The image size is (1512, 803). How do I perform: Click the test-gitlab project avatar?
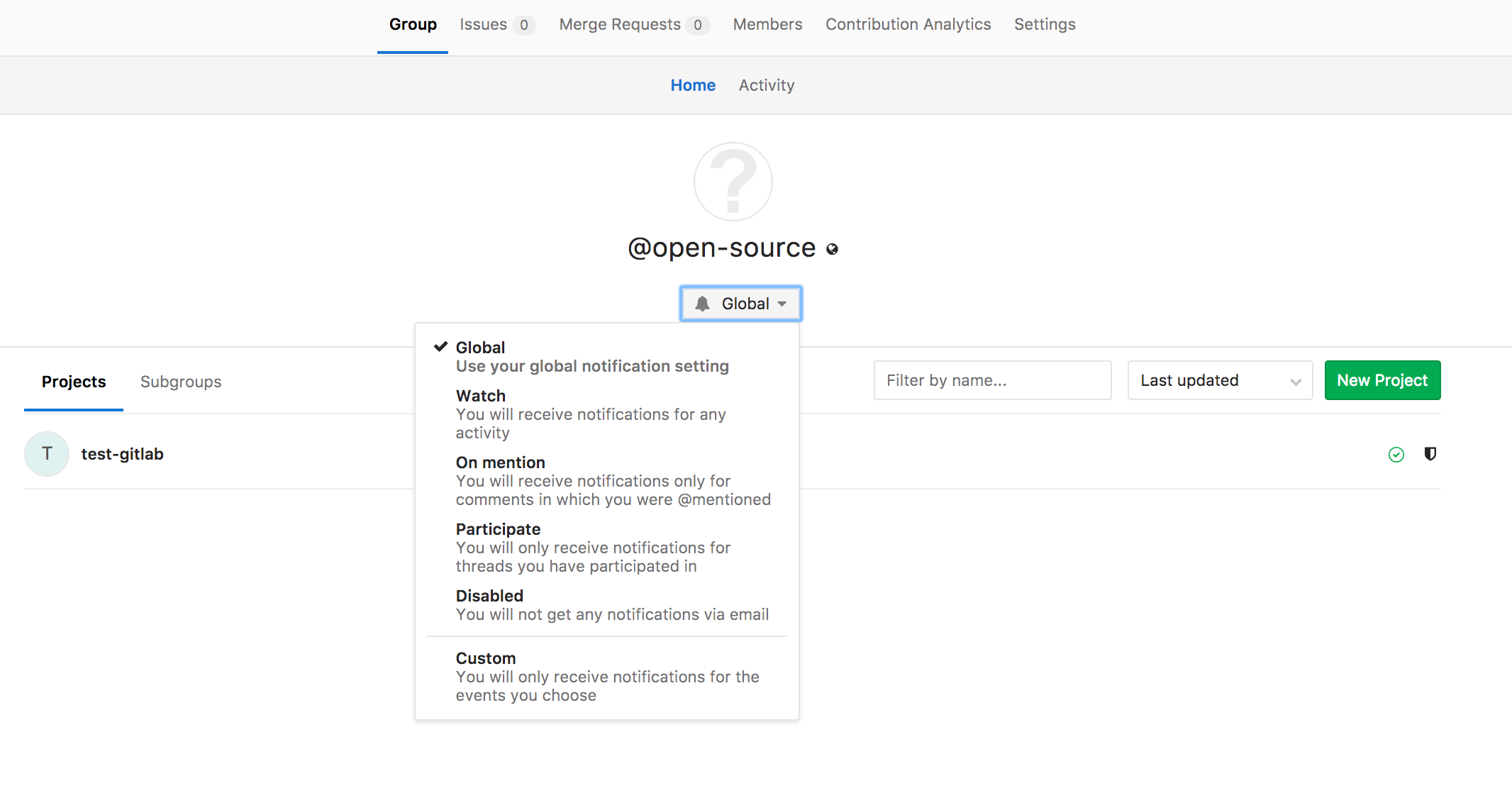[x=46, y=453]
